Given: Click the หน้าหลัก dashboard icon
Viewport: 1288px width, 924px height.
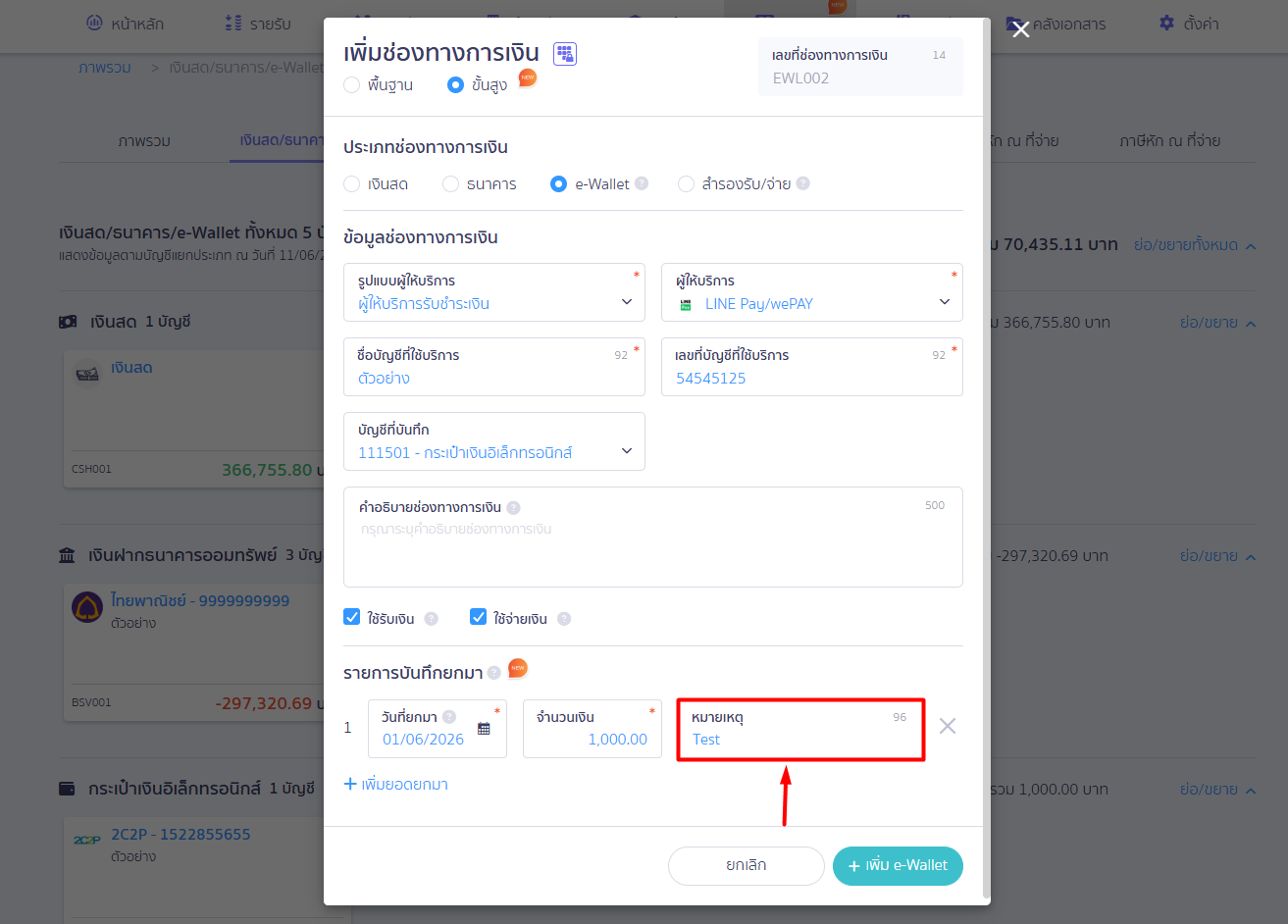Looking at the screenshot, I should tap(94, 23).
